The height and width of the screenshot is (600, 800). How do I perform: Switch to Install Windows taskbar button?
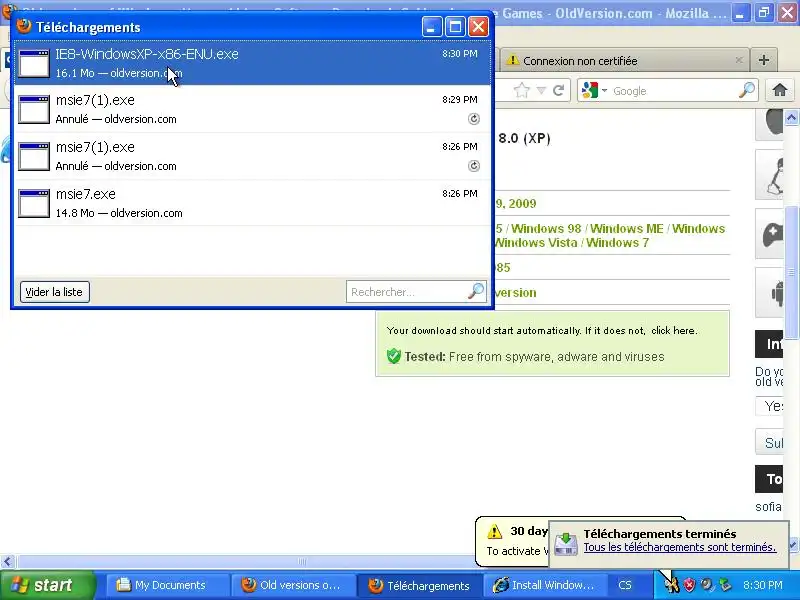544,585
